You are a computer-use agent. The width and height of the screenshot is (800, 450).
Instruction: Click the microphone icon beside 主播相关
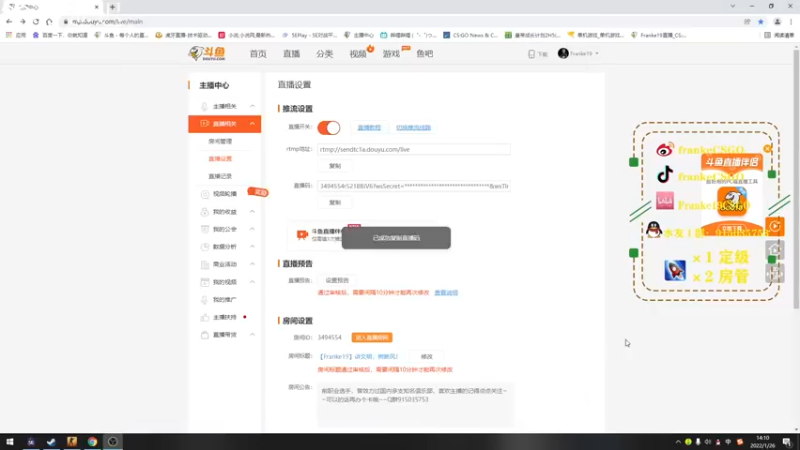204,106
